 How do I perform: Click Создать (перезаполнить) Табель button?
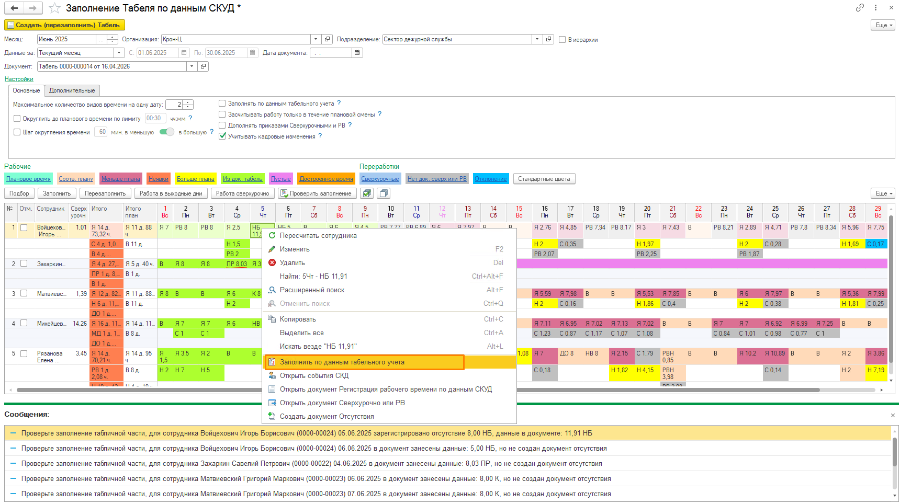point(64,25)
